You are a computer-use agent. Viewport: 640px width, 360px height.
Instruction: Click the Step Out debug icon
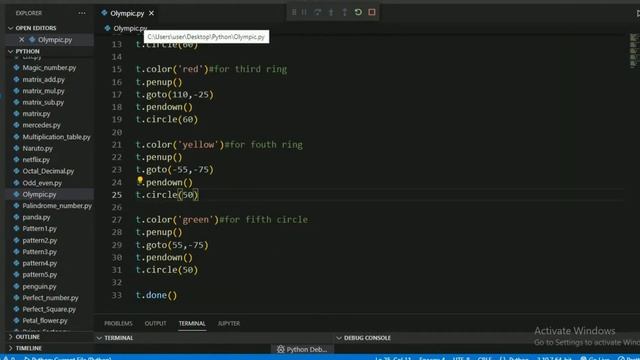point(345,12)
